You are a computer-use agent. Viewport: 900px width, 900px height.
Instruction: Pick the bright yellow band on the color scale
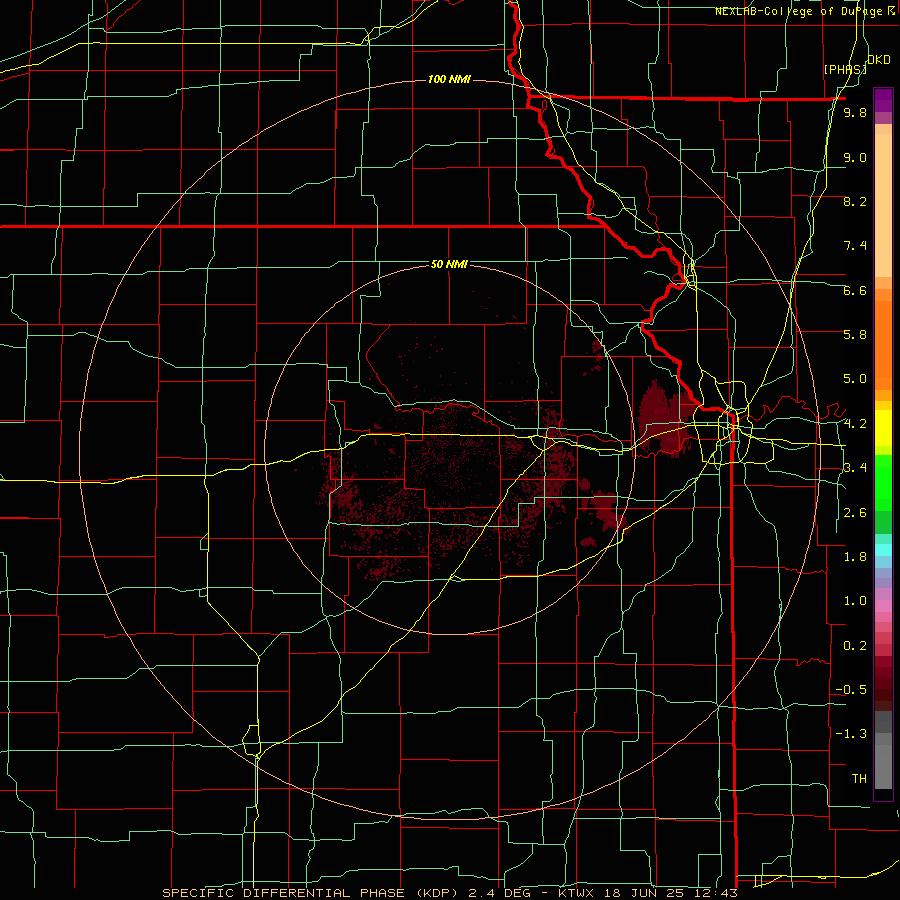tap(883, 428)
